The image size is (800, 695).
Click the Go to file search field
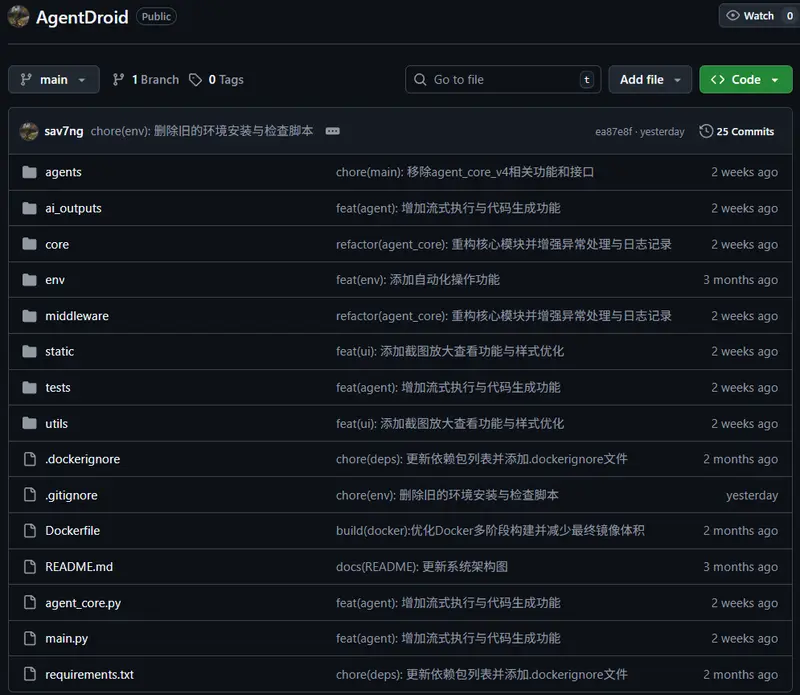pos(503,80)
